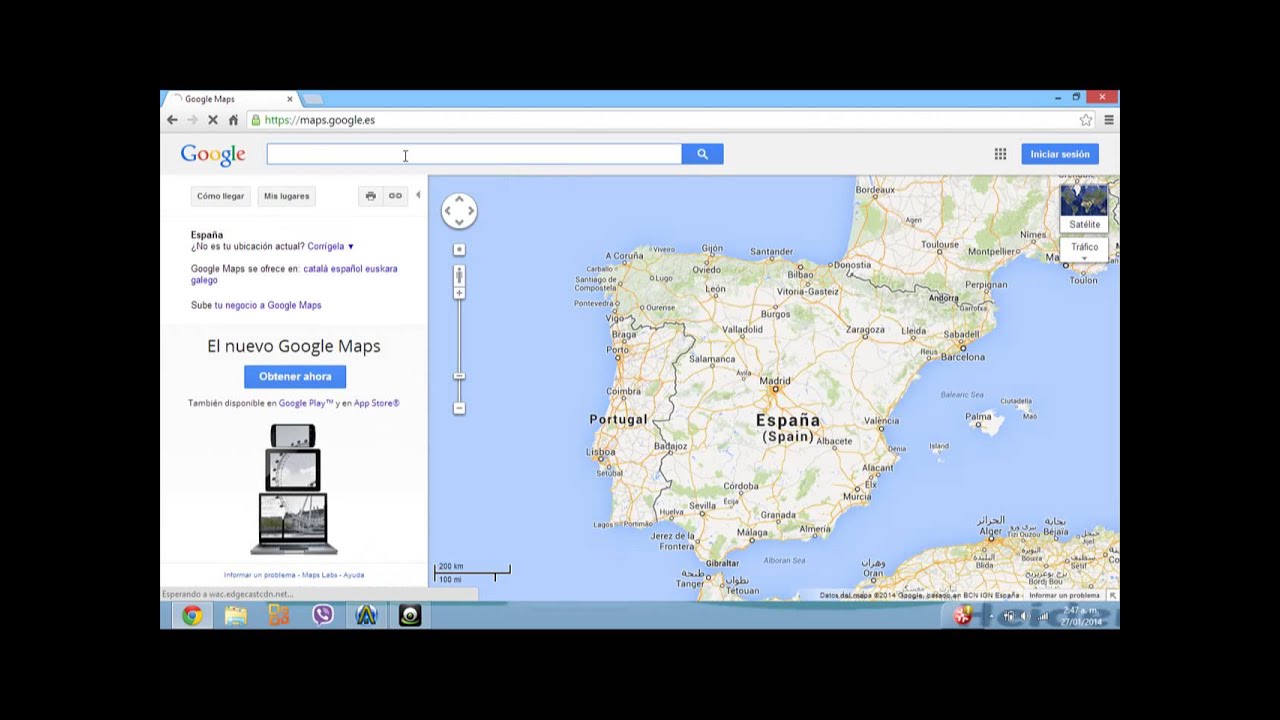Open Viber from the taskbar
The width and height of the screenshot is (1280, 720).
point(323,616)
